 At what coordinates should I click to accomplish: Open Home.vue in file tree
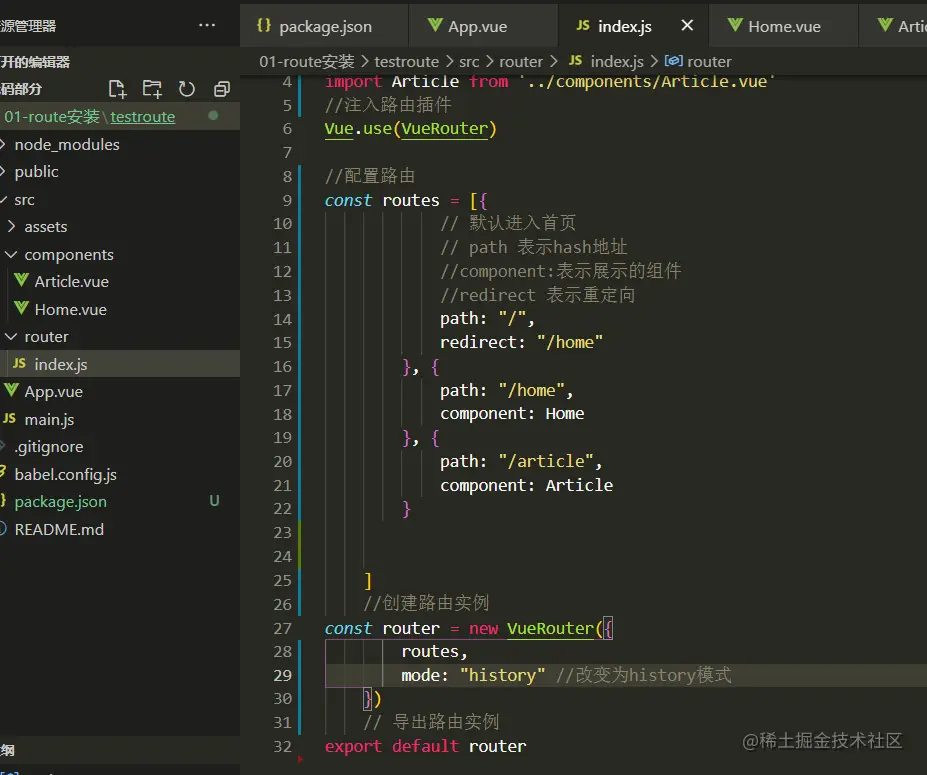point(70,310)
